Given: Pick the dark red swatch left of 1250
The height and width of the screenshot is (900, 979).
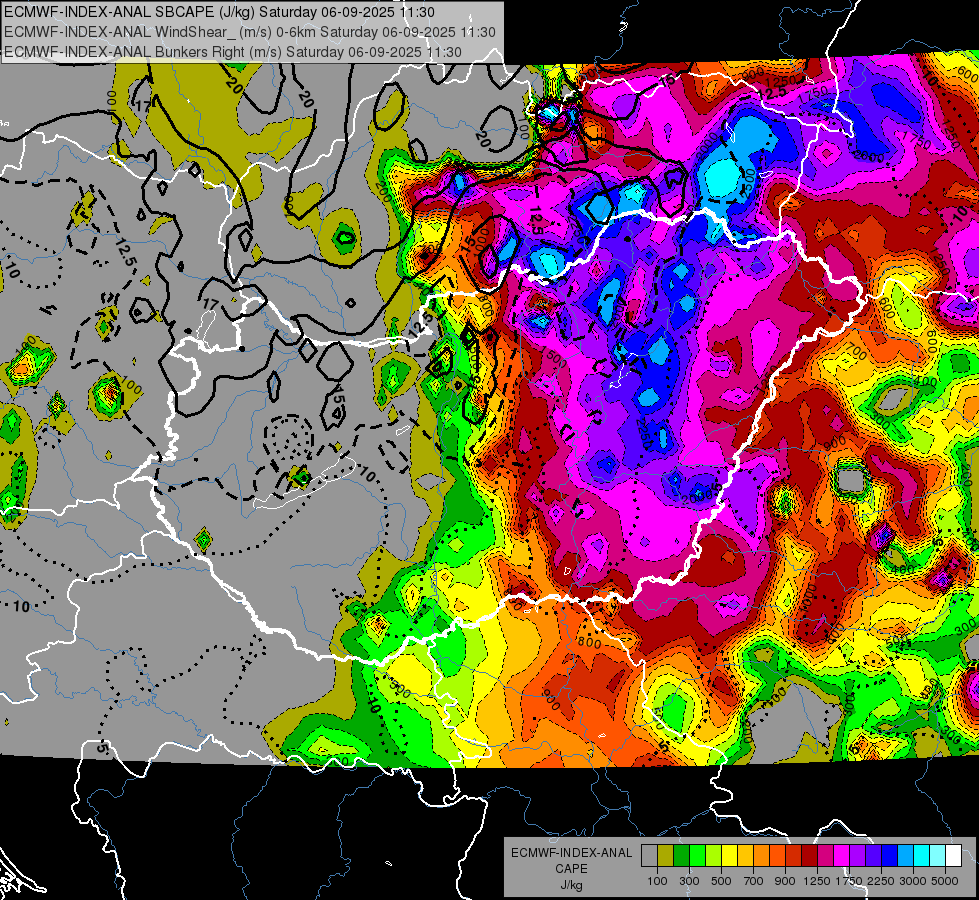Looking at the screenshot, I should click(810, 856).
